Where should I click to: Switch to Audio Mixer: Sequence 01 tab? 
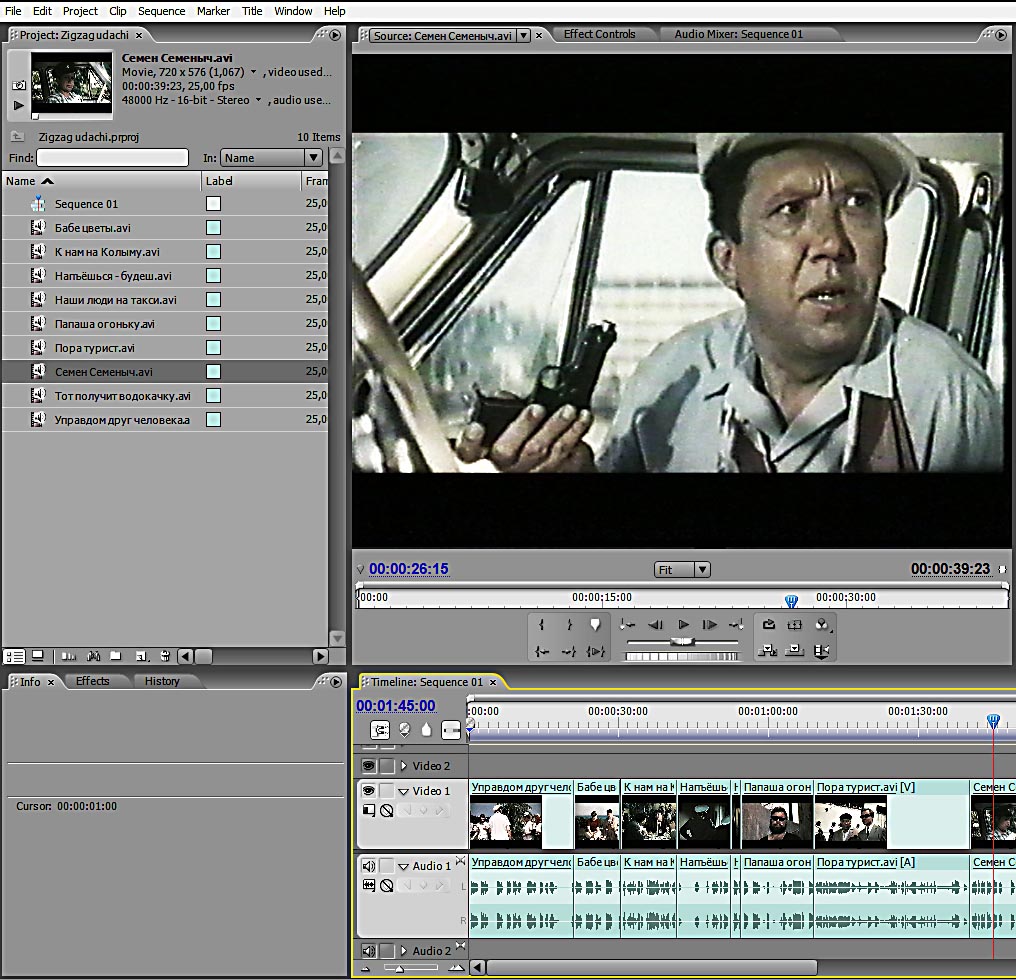[x=738, y=34]
